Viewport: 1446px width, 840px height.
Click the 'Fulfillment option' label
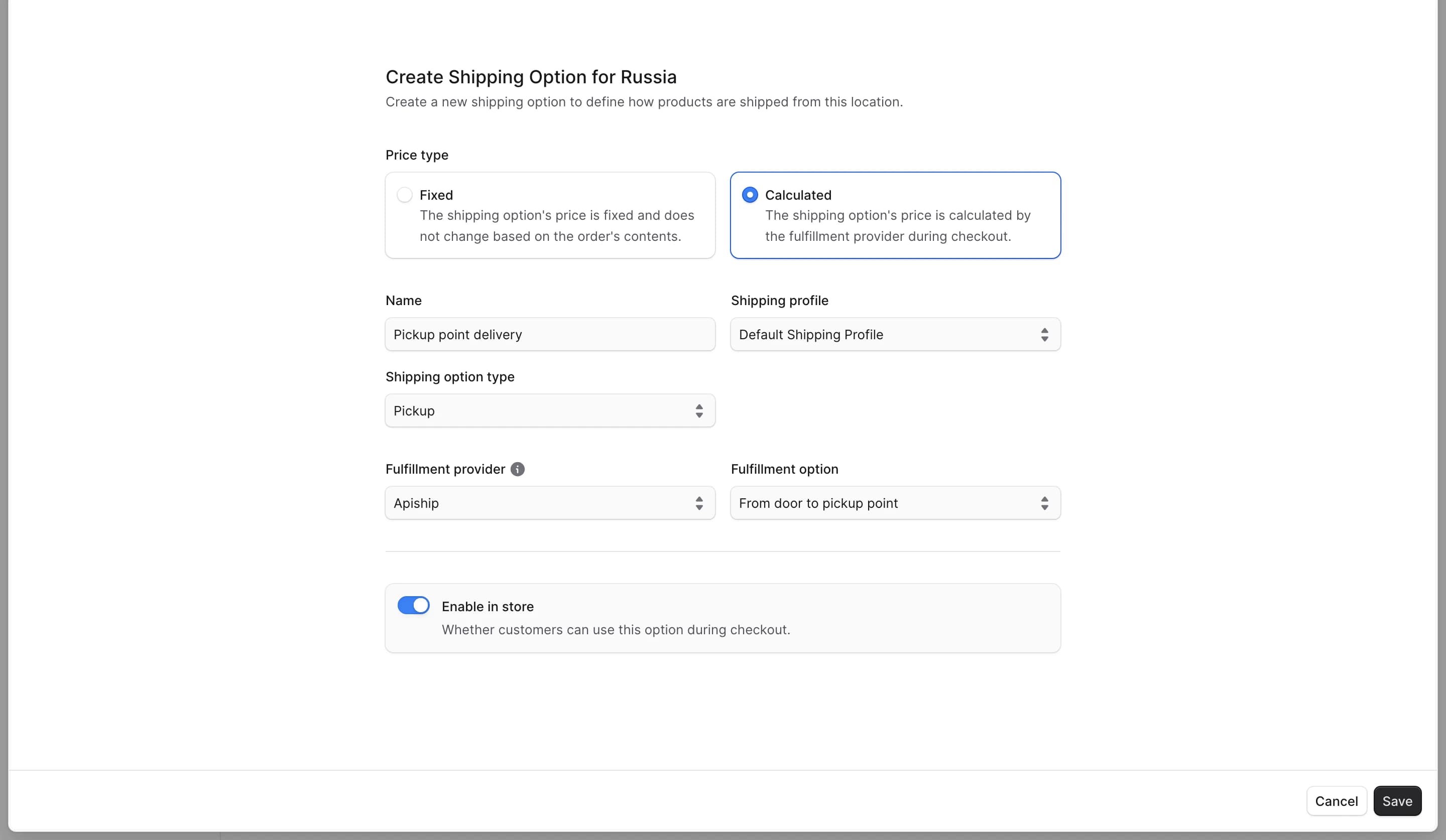(784, 469)
